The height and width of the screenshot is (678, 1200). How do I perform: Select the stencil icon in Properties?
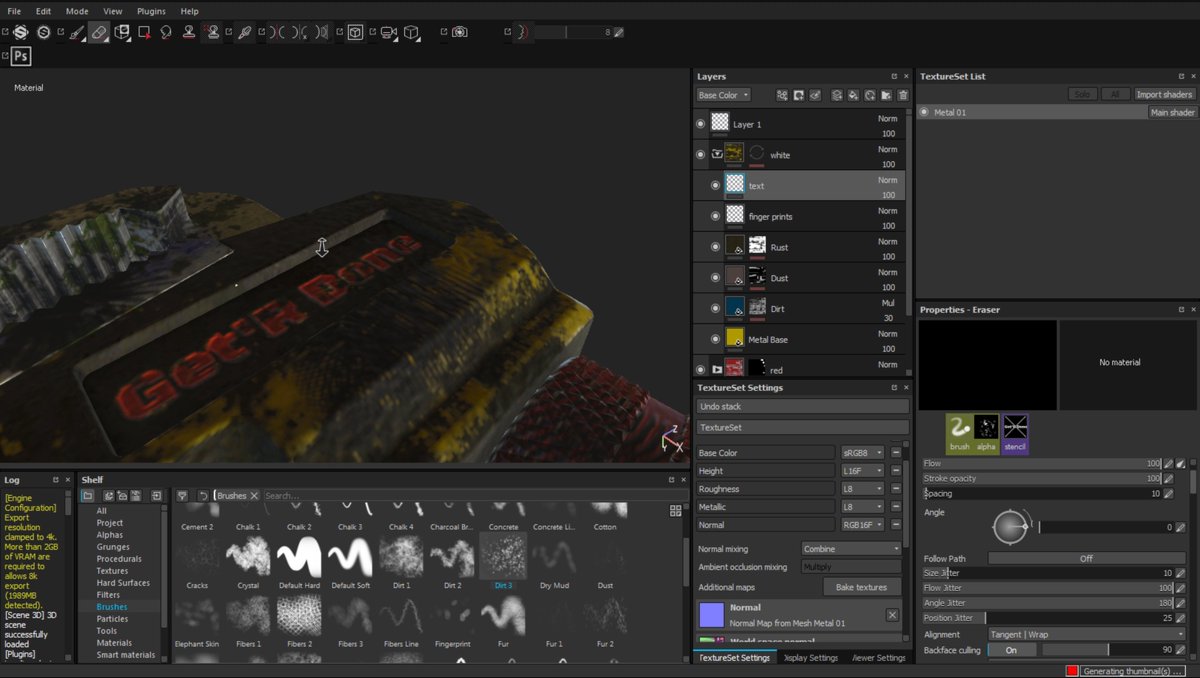pos(1015,434)
